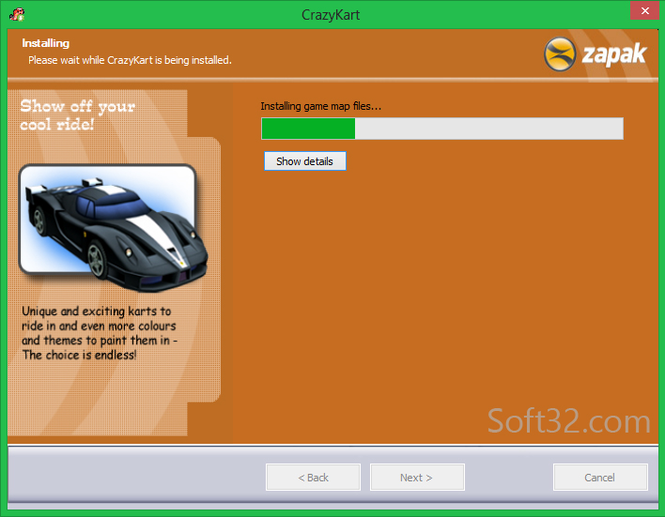Click the greyed-out Next > button
This screenshot has height=517, width=665.
(x=416, y=477)
